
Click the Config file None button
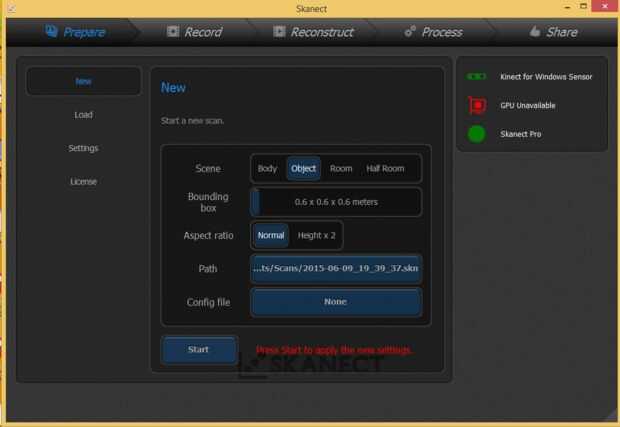[x=336, y=302]
